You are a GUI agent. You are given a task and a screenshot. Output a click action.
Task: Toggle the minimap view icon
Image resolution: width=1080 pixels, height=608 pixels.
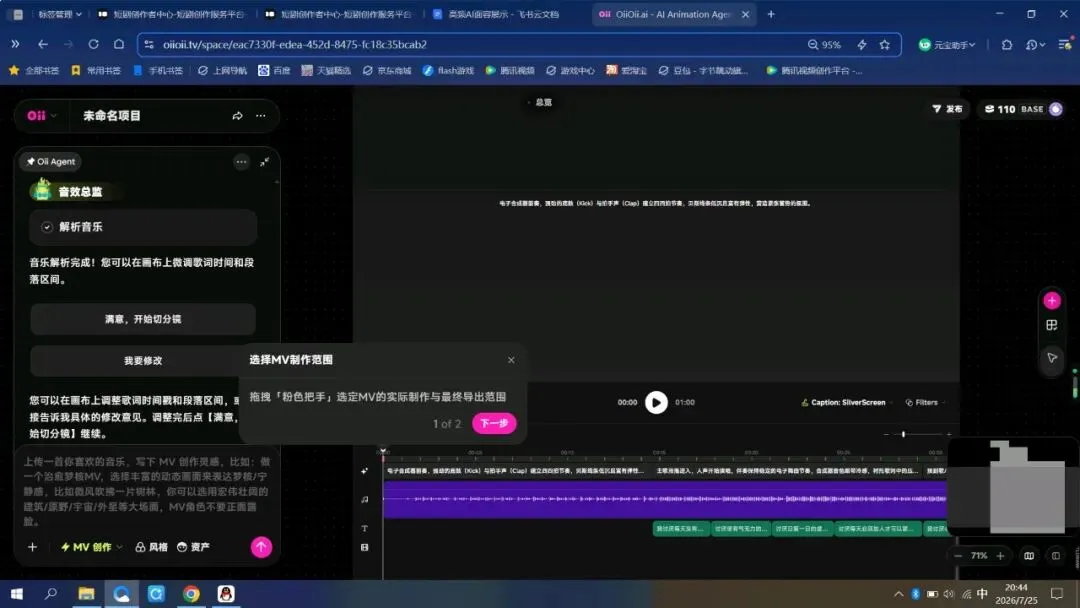[x=1029, y=556]
